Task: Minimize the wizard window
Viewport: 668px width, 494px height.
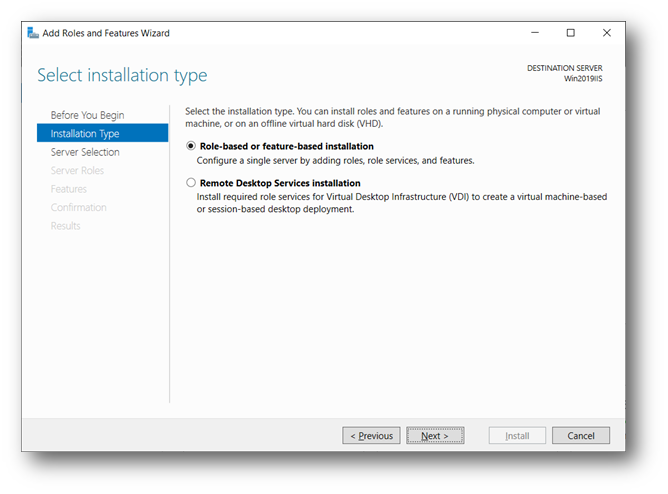Action: (535, 33)
